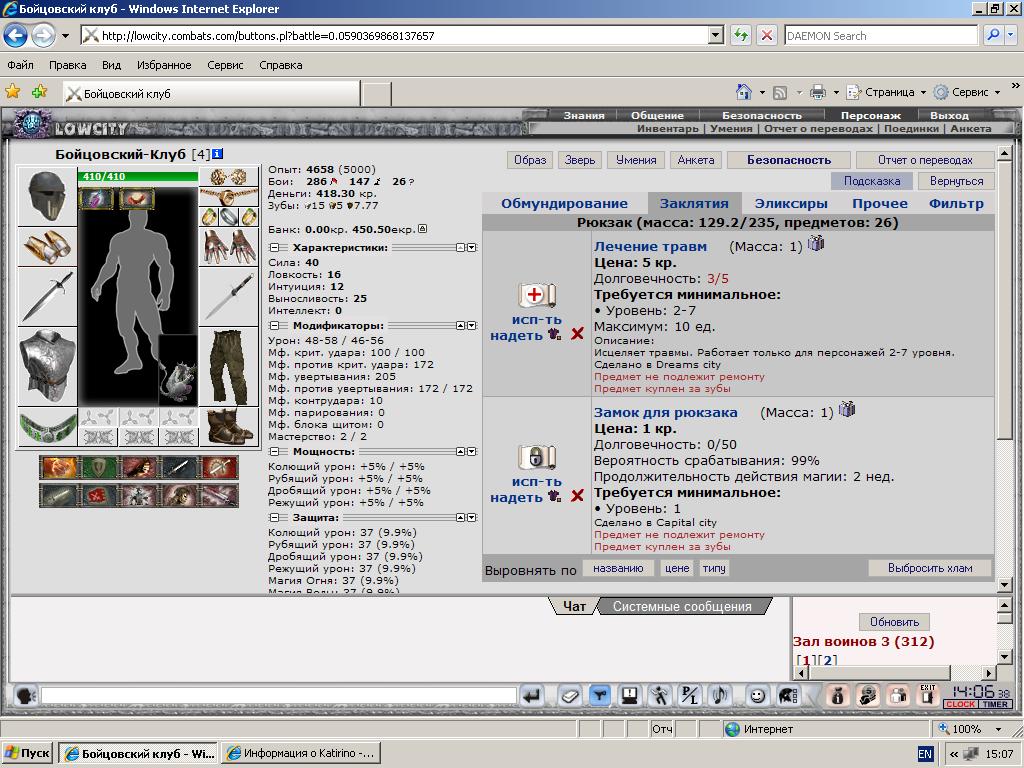Click the system messages monitor icon
This screenshot has height=768, width=1024.
(630, 696)
